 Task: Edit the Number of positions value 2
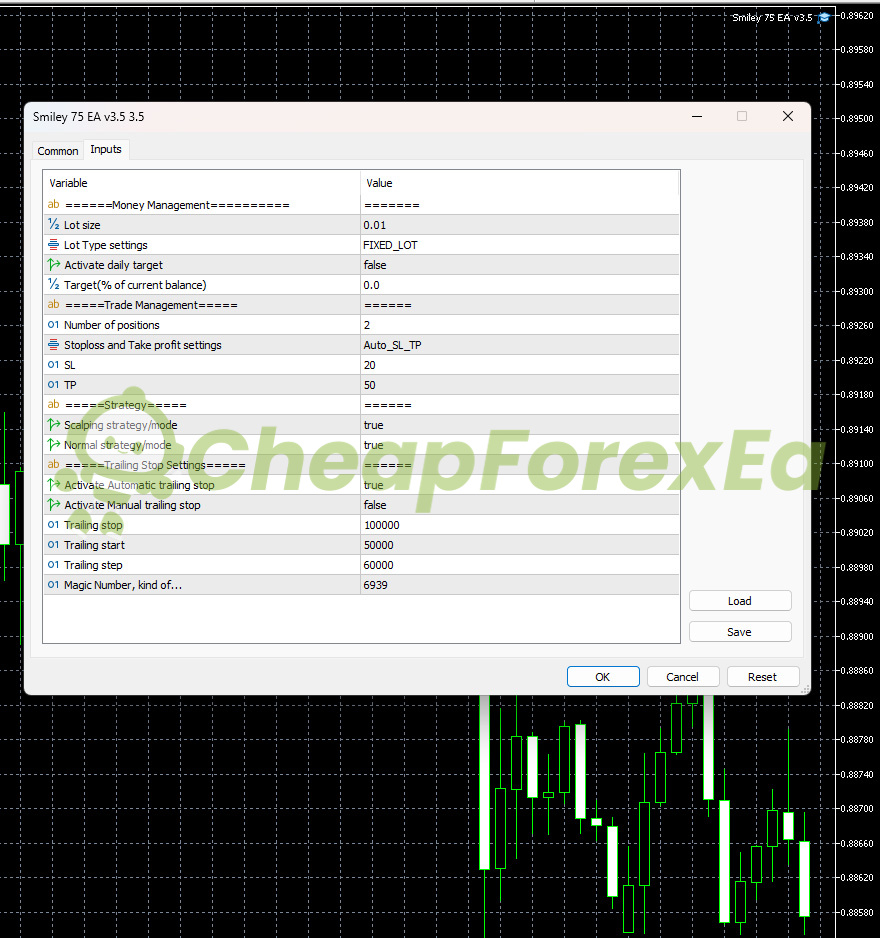tap(519, 325)
